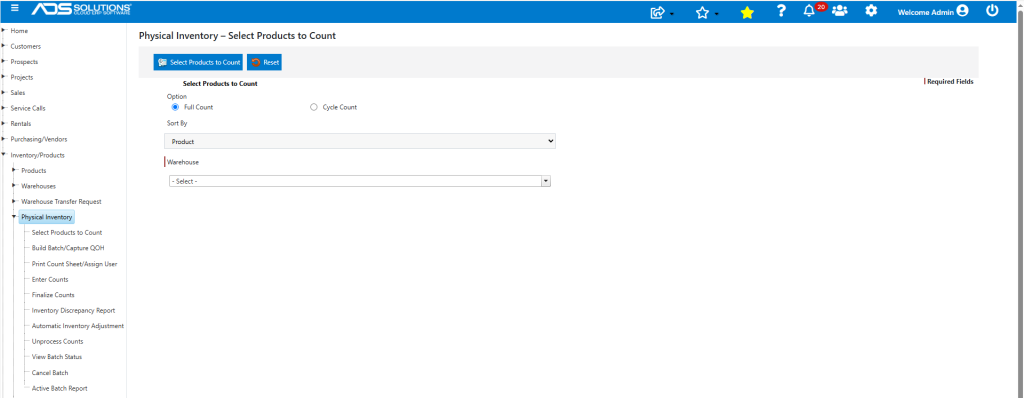Open Unprocess Counts in the sidebar
Screen dimensions: 1024x398
[58, 342]
